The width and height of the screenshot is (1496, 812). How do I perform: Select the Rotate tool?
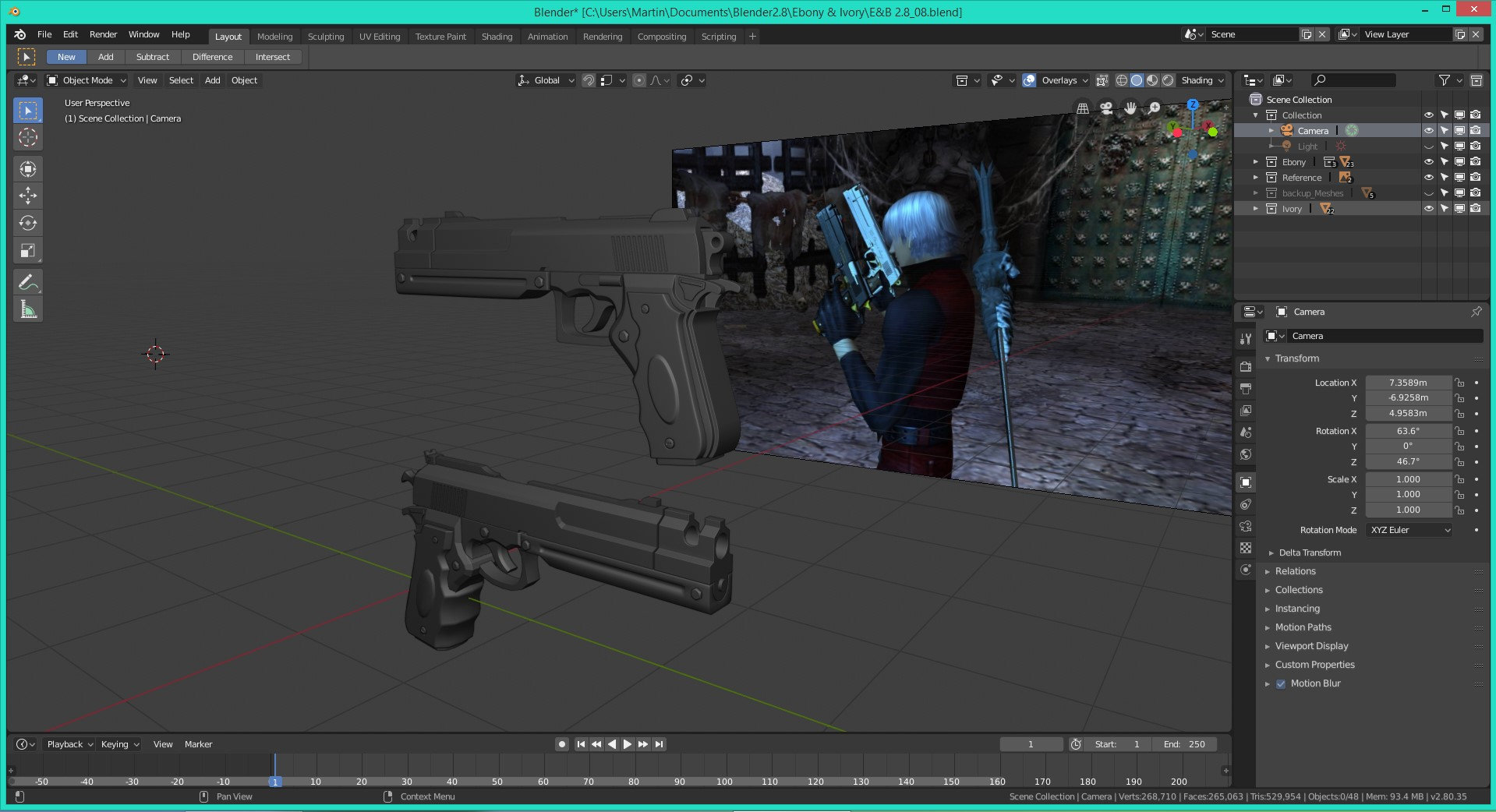[28, 223]
